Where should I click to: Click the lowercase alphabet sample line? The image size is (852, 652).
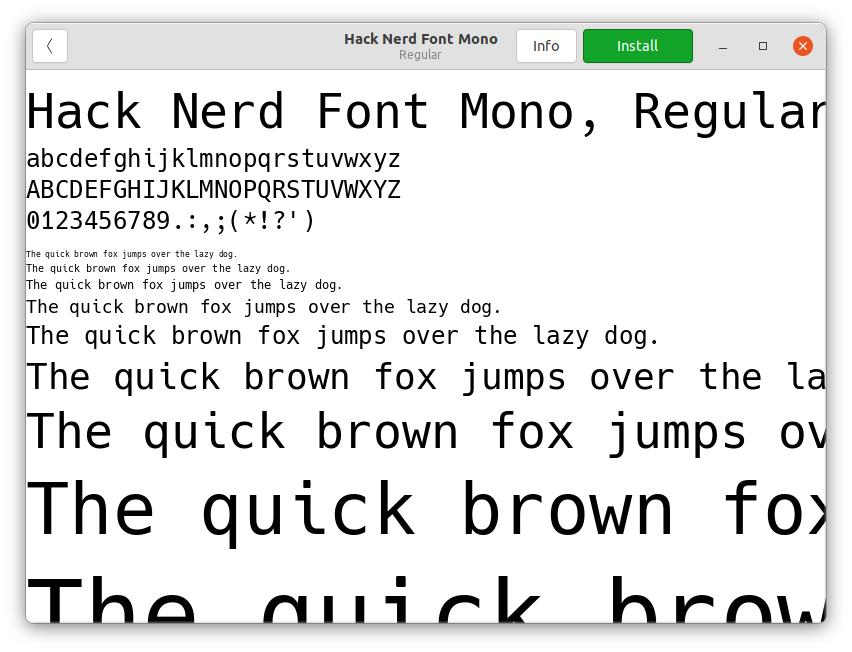tap(214, 159)
